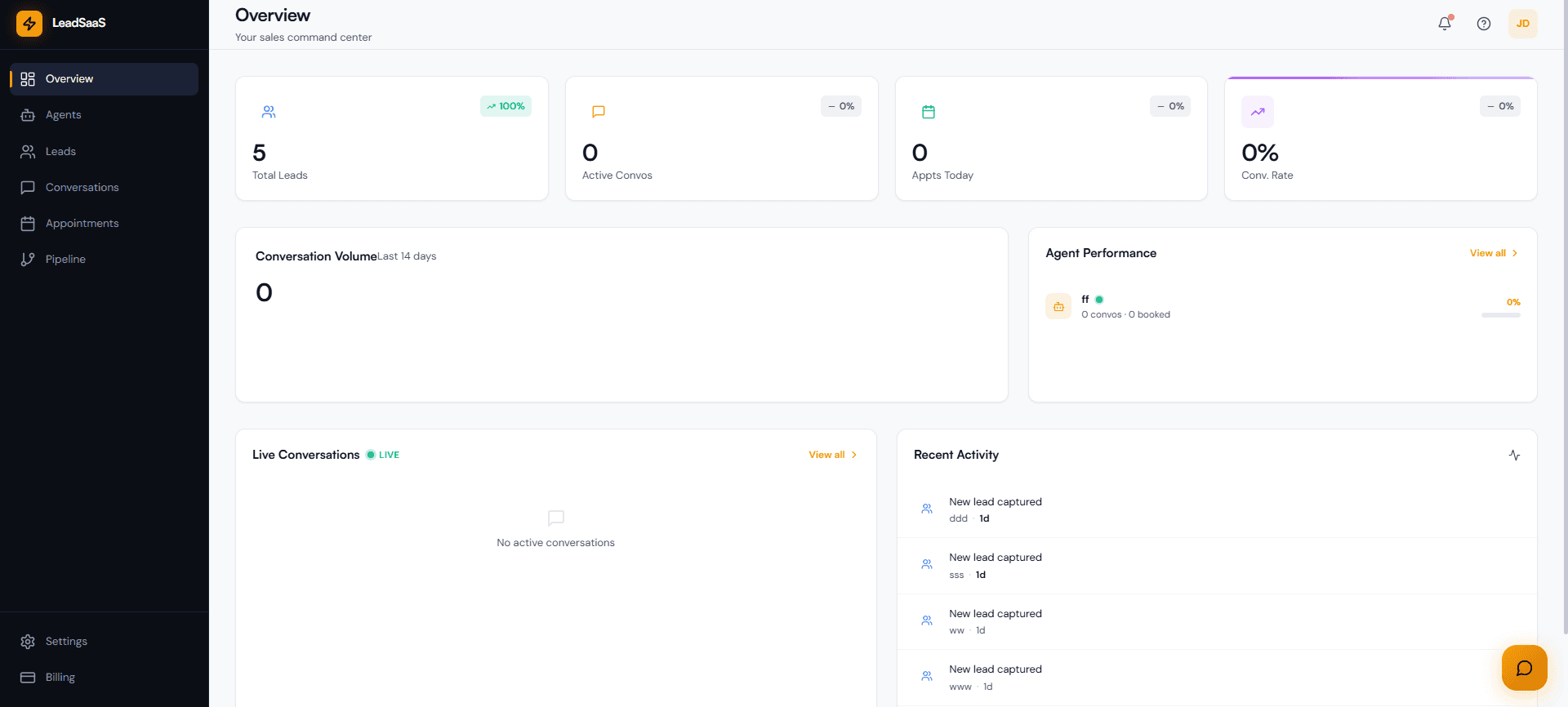Click the 0% badge on Appts Today card

[x=1170, y=106]
